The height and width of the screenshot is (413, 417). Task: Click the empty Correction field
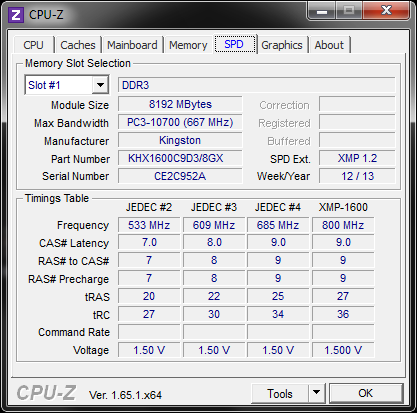click(357, 104)
